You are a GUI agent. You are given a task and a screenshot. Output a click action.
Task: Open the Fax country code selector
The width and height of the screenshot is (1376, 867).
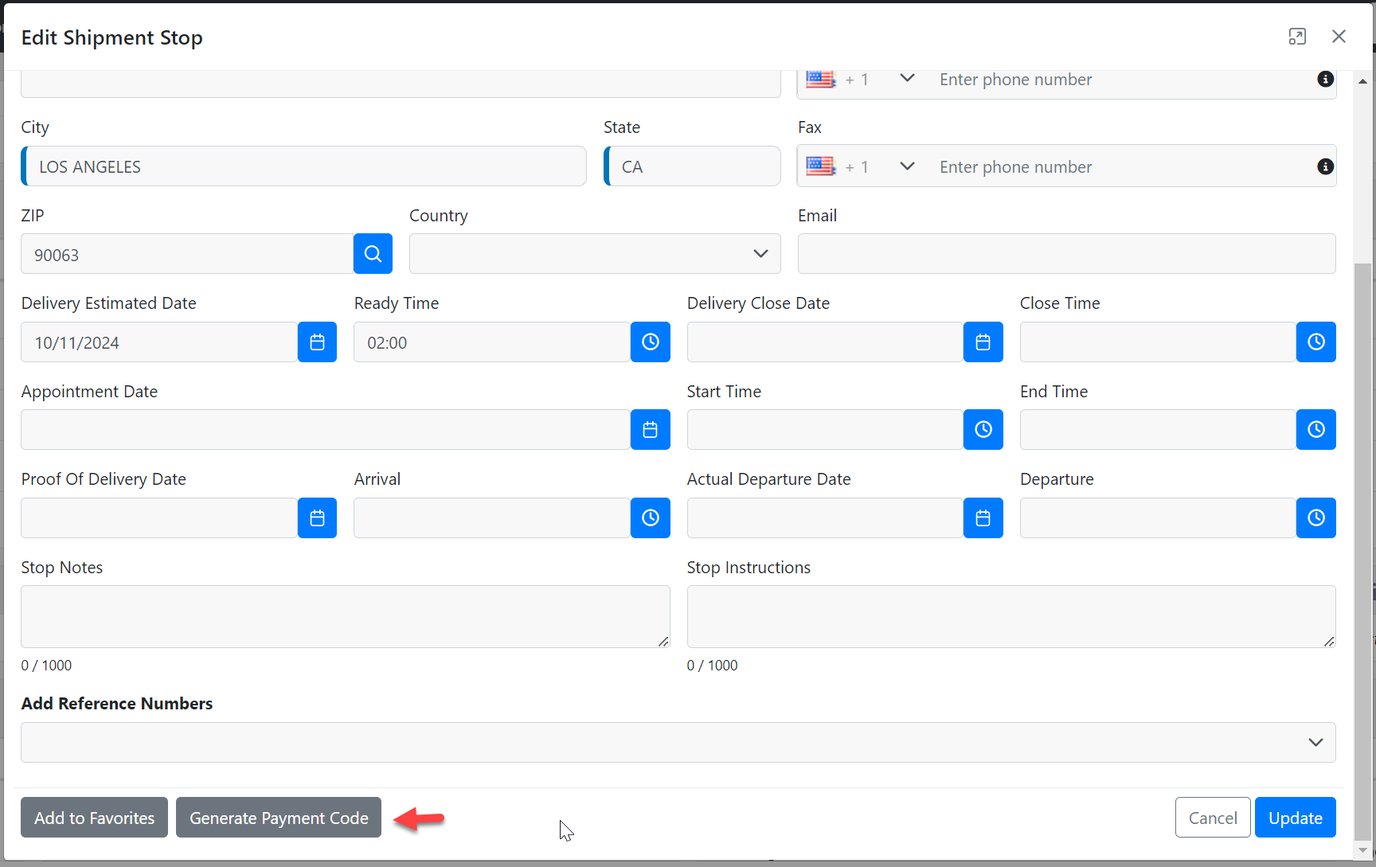pyautogui.click(x=861, y=166)
